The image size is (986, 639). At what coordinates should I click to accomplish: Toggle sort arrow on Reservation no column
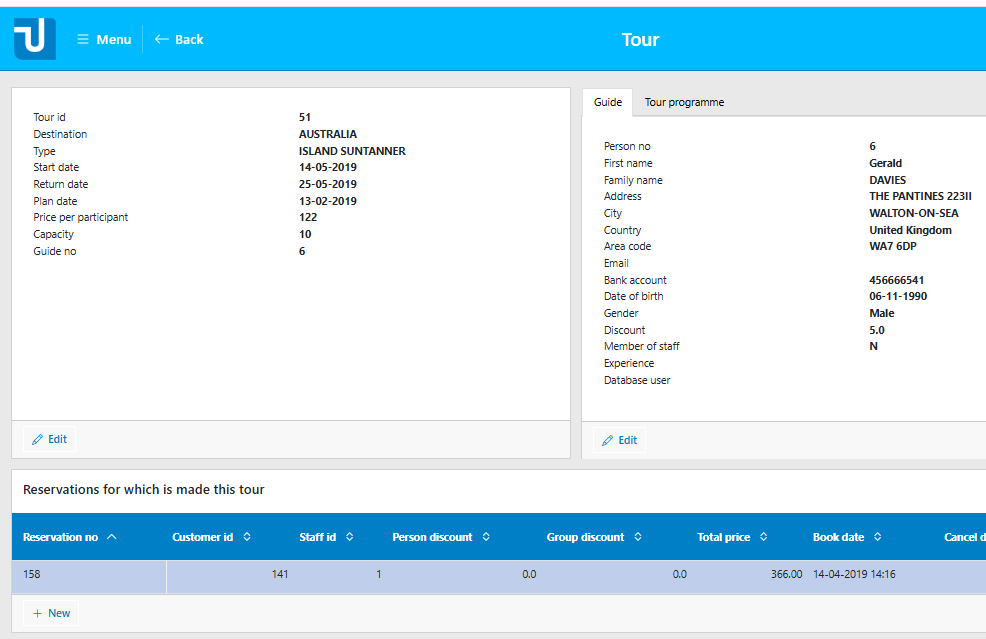(x=111, y=537)
